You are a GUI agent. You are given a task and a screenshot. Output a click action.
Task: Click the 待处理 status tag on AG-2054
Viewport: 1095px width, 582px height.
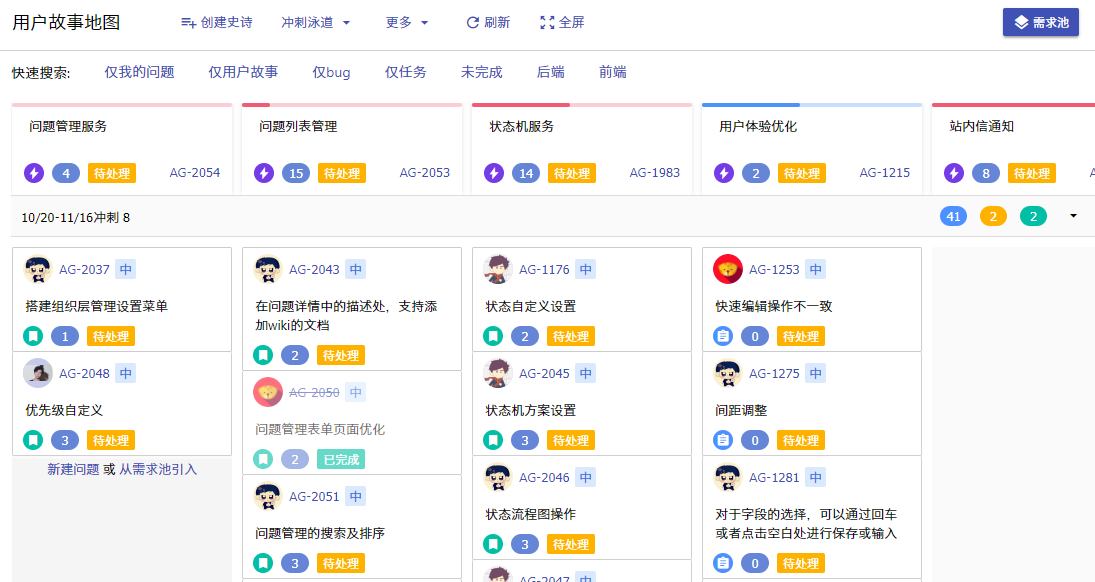click(x=111, y=173)
